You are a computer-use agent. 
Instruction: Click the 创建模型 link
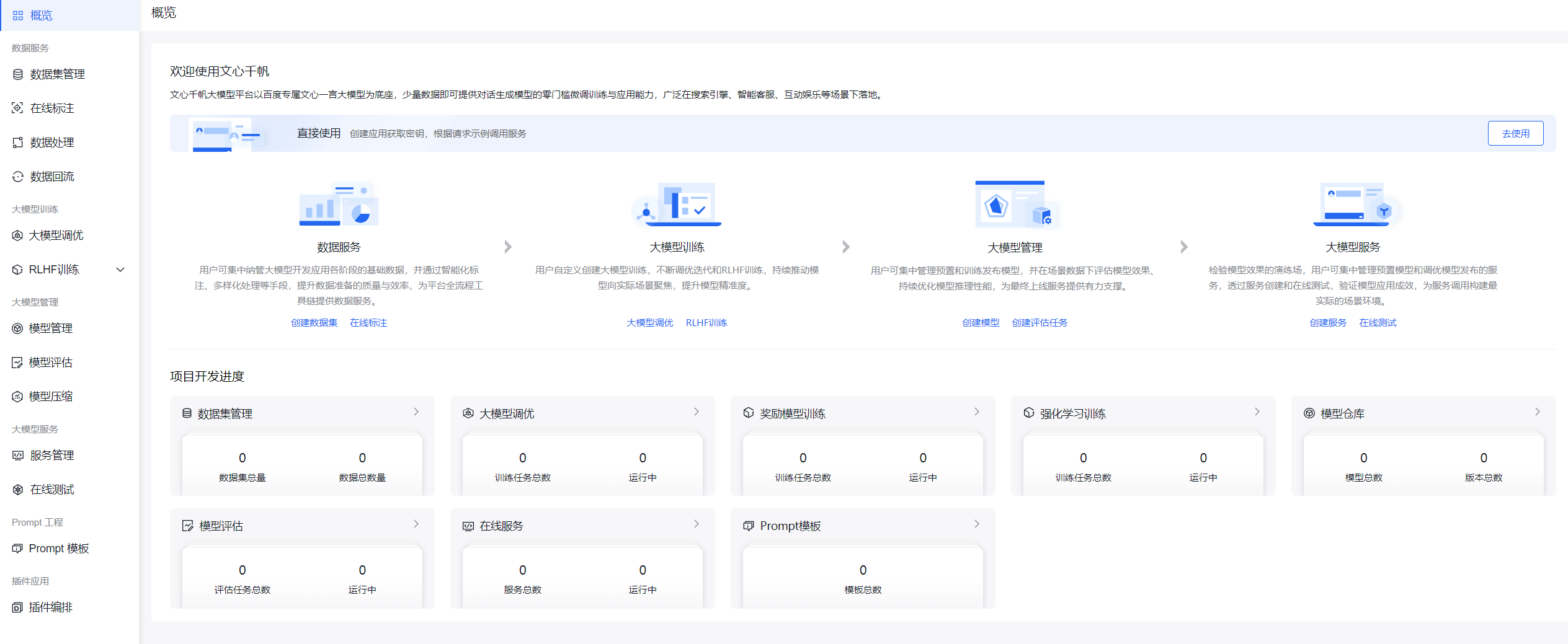(x=981, y=323)
